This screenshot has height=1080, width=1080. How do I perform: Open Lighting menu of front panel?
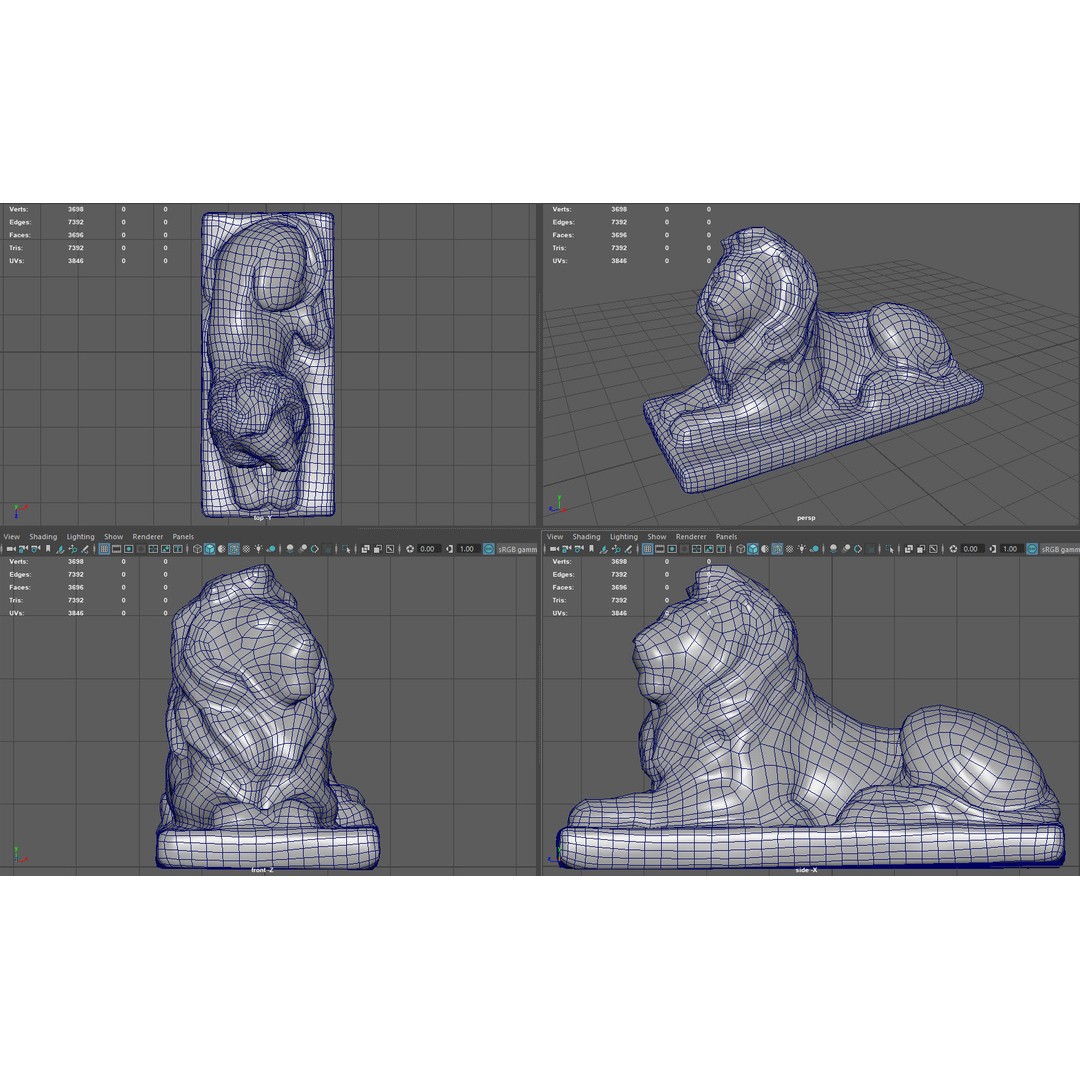[x=81, y=537]
